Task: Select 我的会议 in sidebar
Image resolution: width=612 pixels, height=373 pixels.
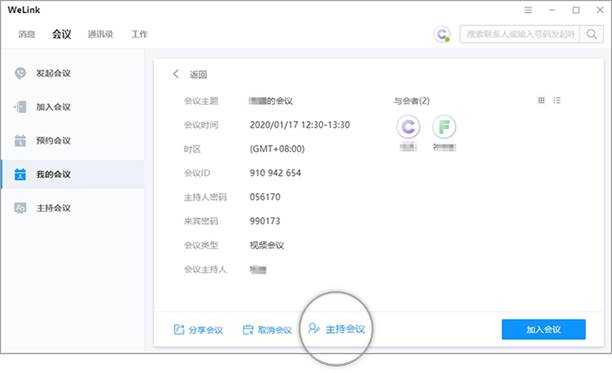Action: coord(73,174)
